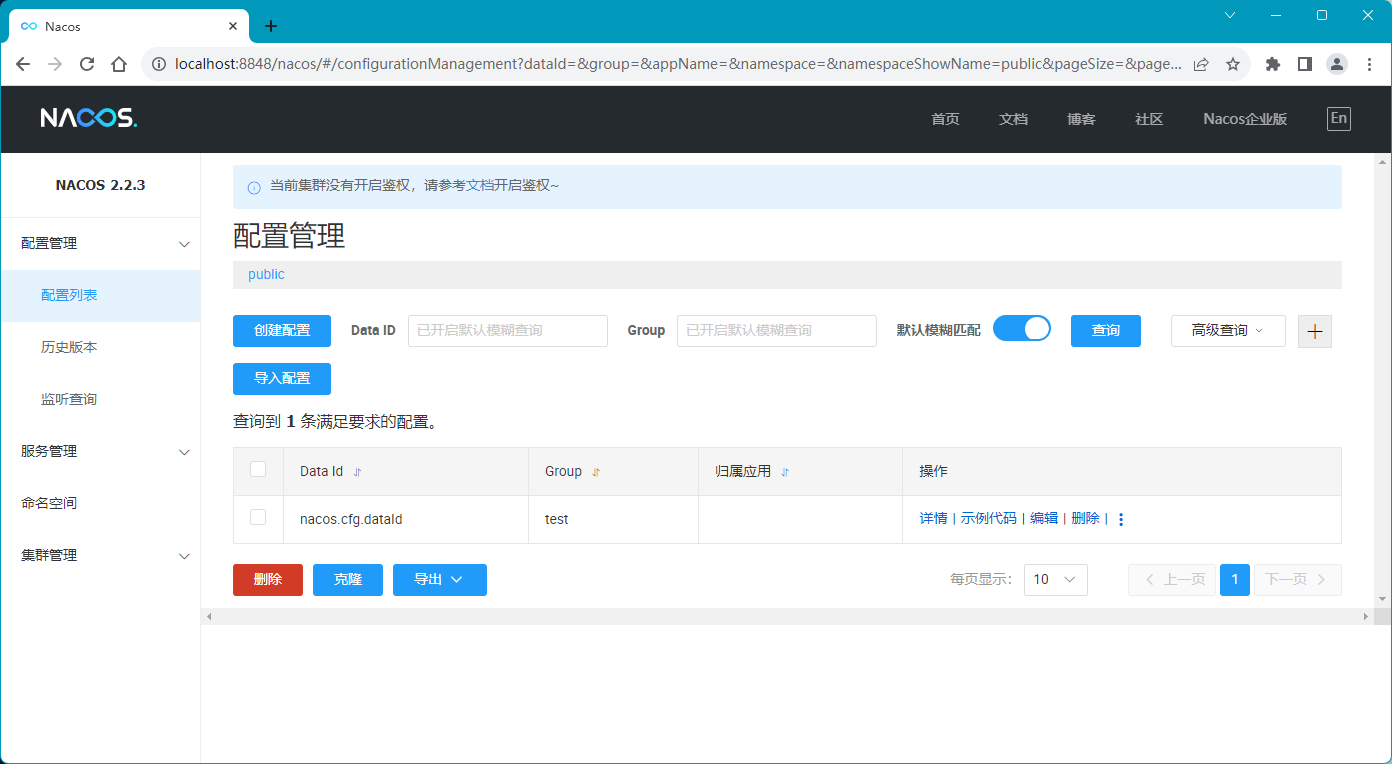The width and height of the screenshot is (1392, 764).
Task: Open 详情 for nacos.cfg.dataId
Action: click(x=933, y=518)
